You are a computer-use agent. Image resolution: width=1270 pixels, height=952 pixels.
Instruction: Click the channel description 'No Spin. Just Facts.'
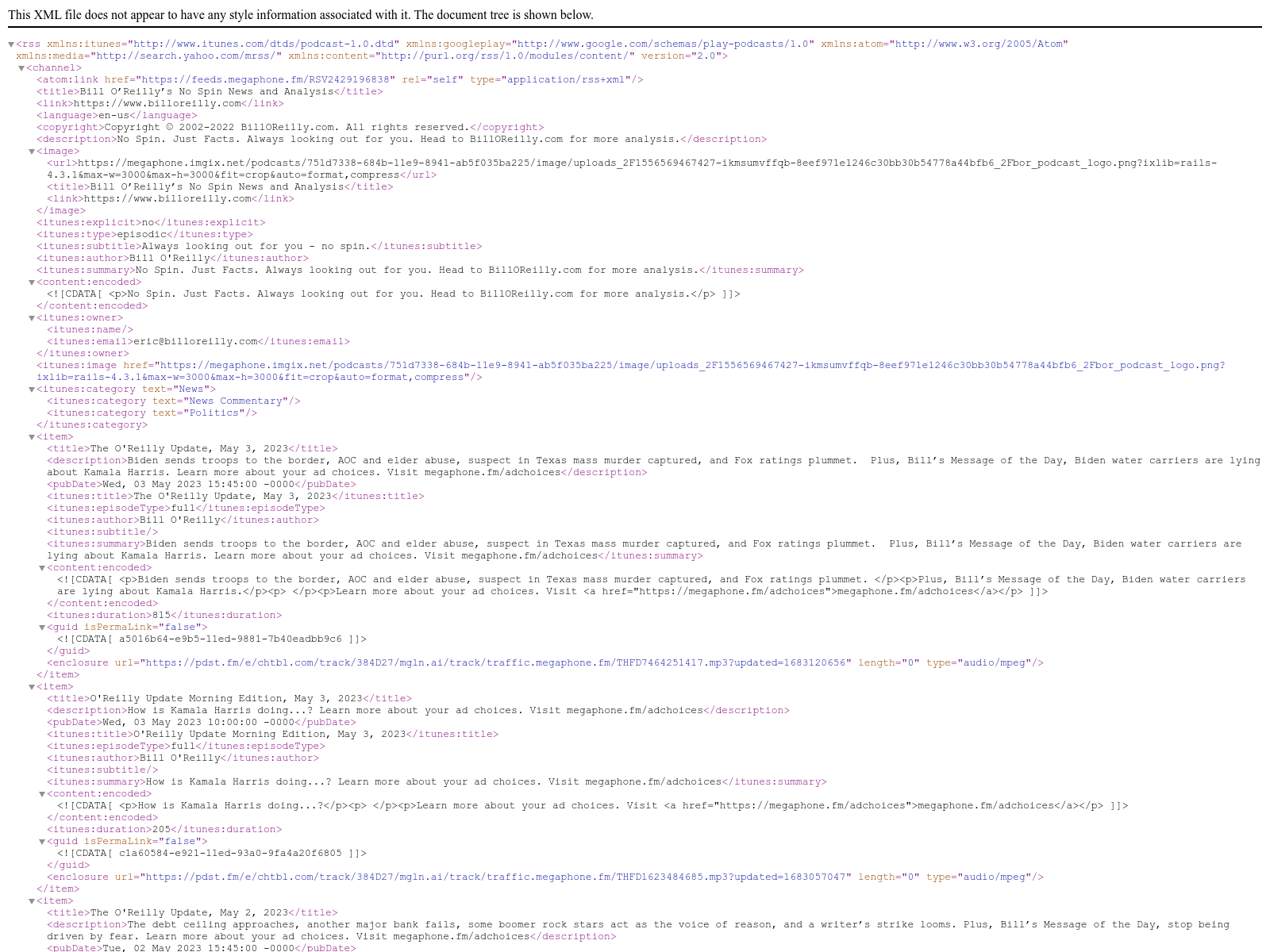pos(402,139)
